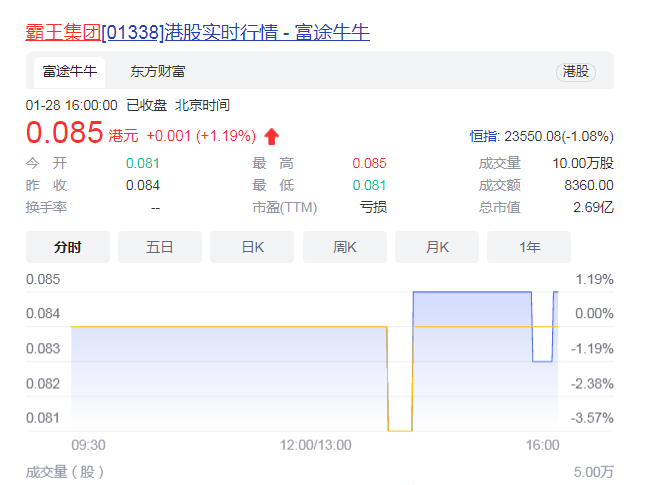
Task: Switch to the 富途牛牛 source tab
Action: click(x=69, y=72)
